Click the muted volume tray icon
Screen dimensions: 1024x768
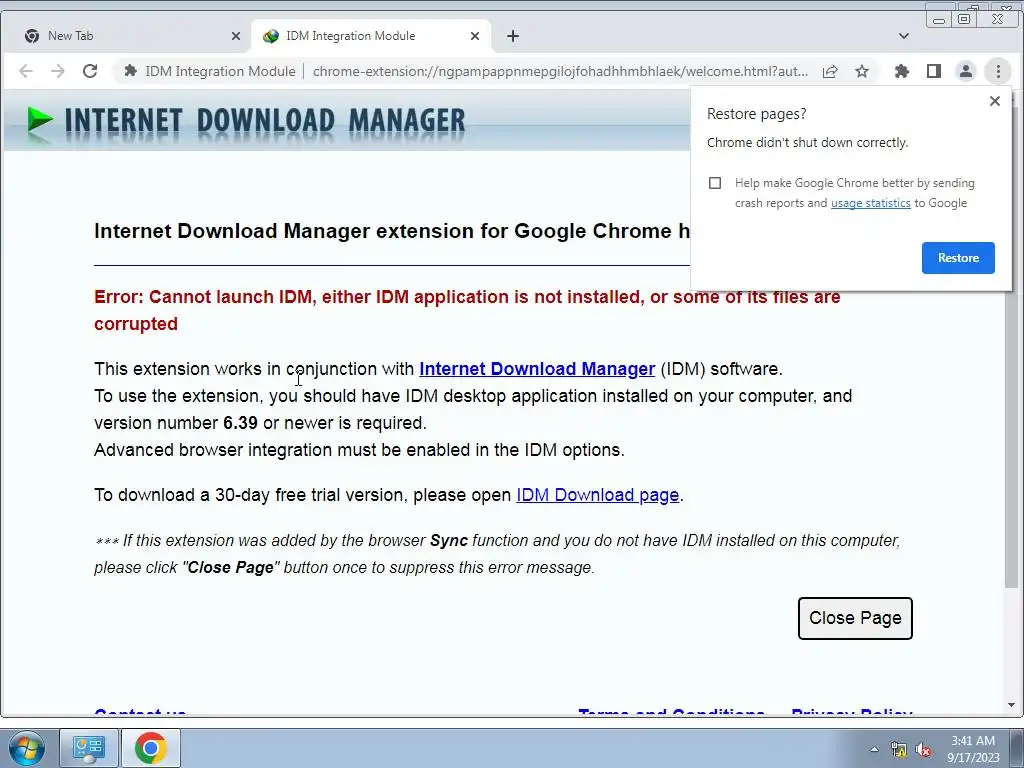923,750
